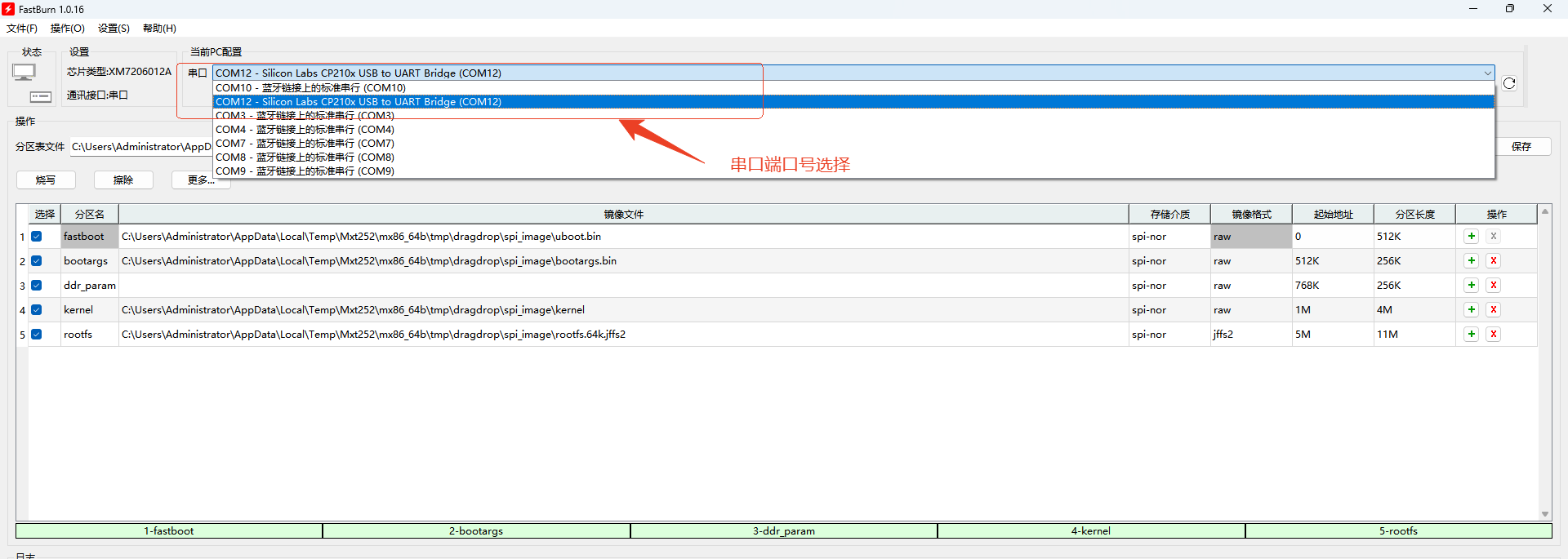Click the 通讯接口:串口 label
1568x559 pixels.
point(97,95)
